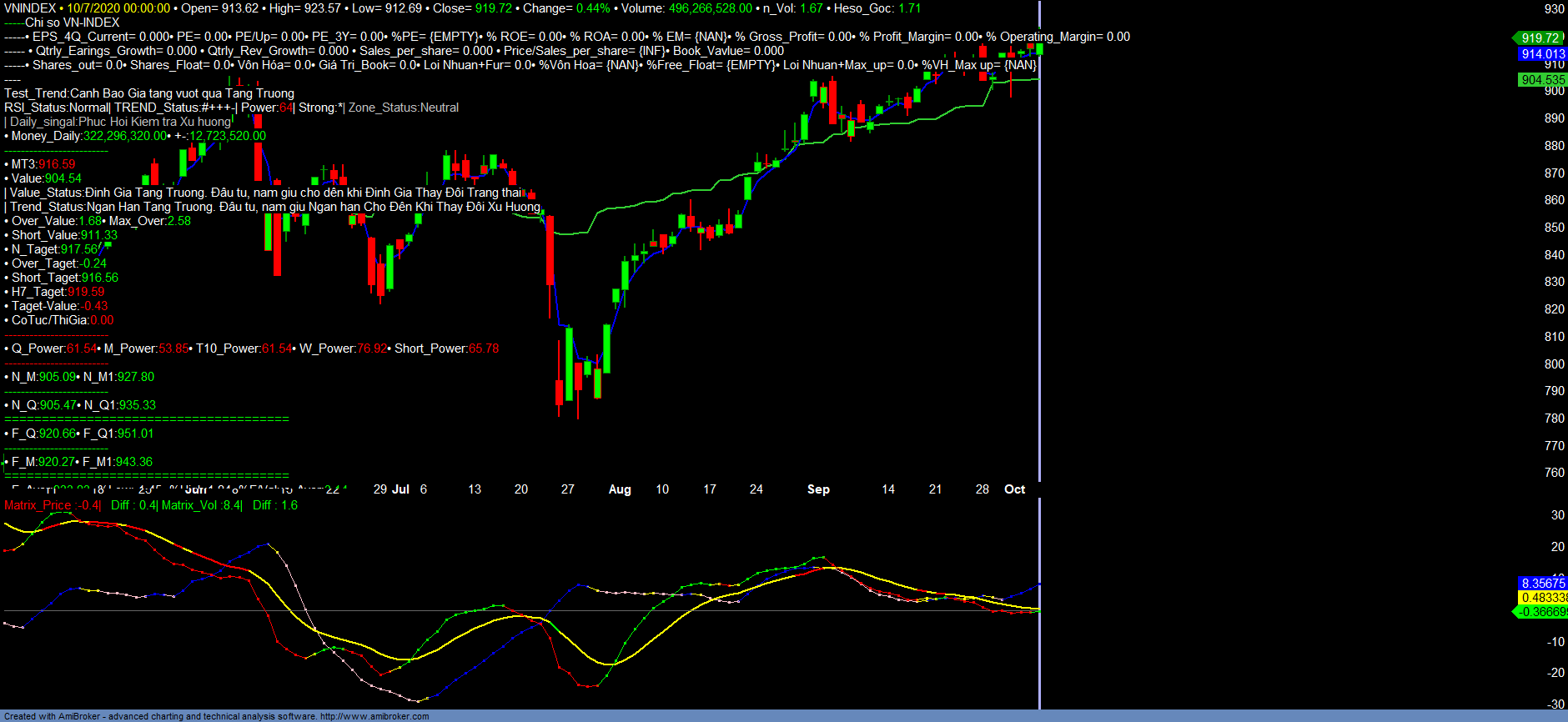Click the yellow 0.483338 indicator value tag
1568x722 pixels.
(1542, 598)
